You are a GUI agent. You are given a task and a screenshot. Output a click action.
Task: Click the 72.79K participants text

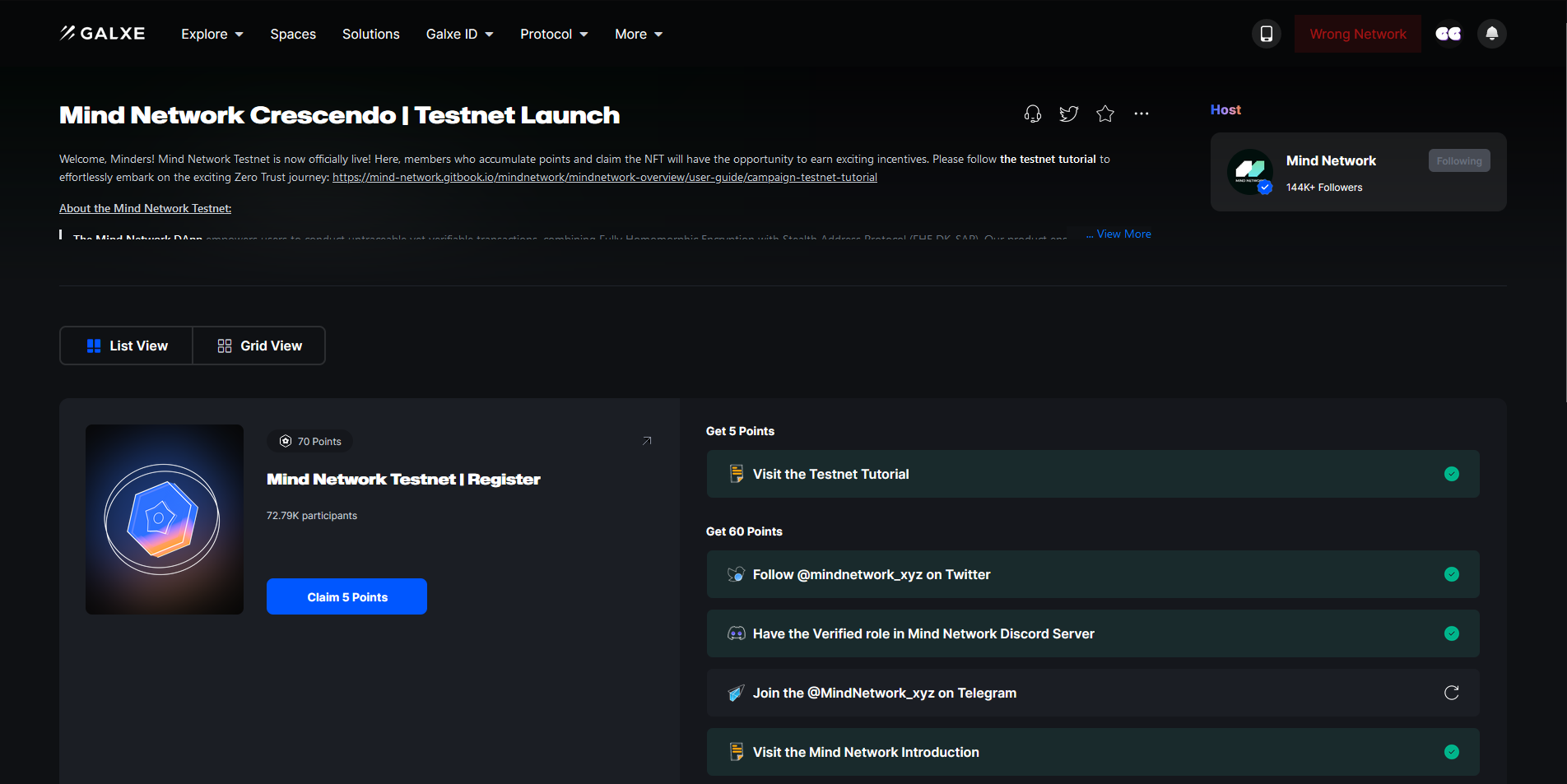pyautogui.click(x=312, y=516)
